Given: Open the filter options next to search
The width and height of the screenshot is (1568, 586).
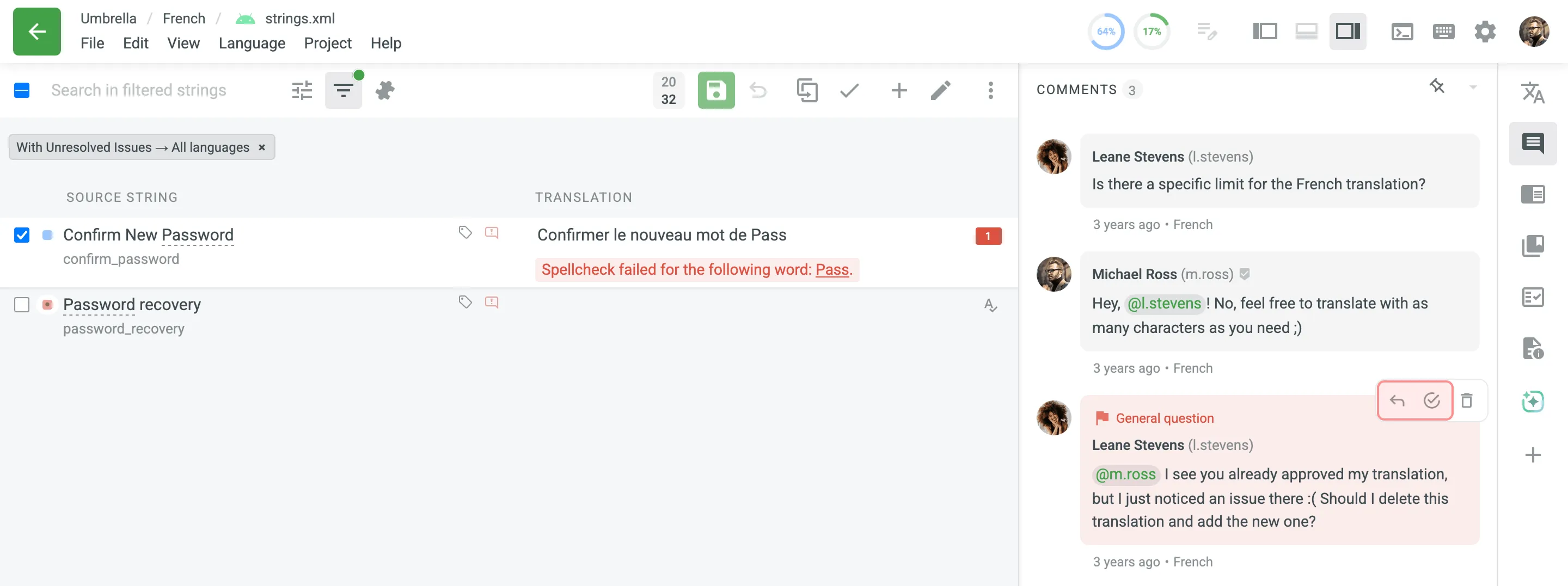Looking at the screenshot, I should click(x=301, y=90).
